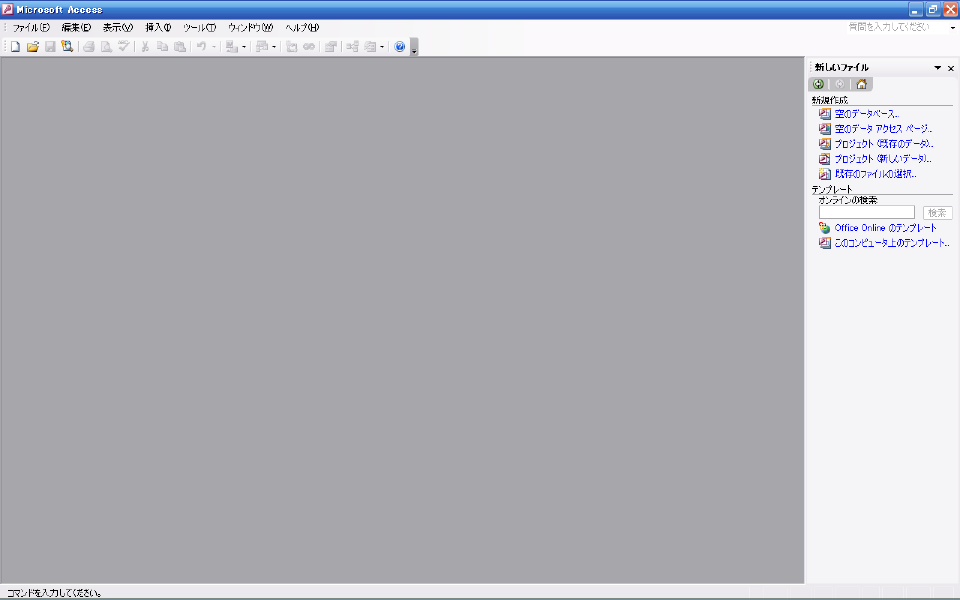
Task: Click the Microsoft Access title bar icon
Action: point(7,9)
